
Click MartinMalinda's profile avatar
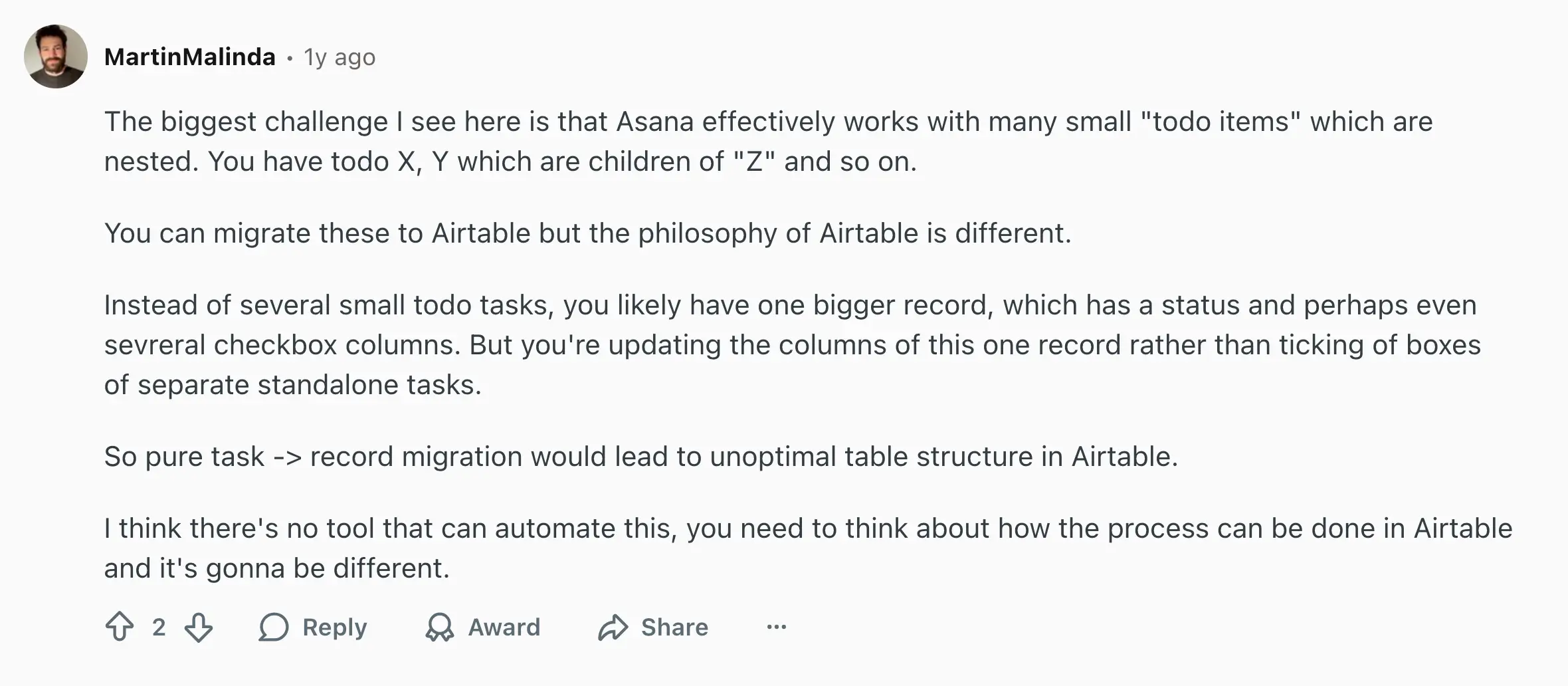click(56, 56)
